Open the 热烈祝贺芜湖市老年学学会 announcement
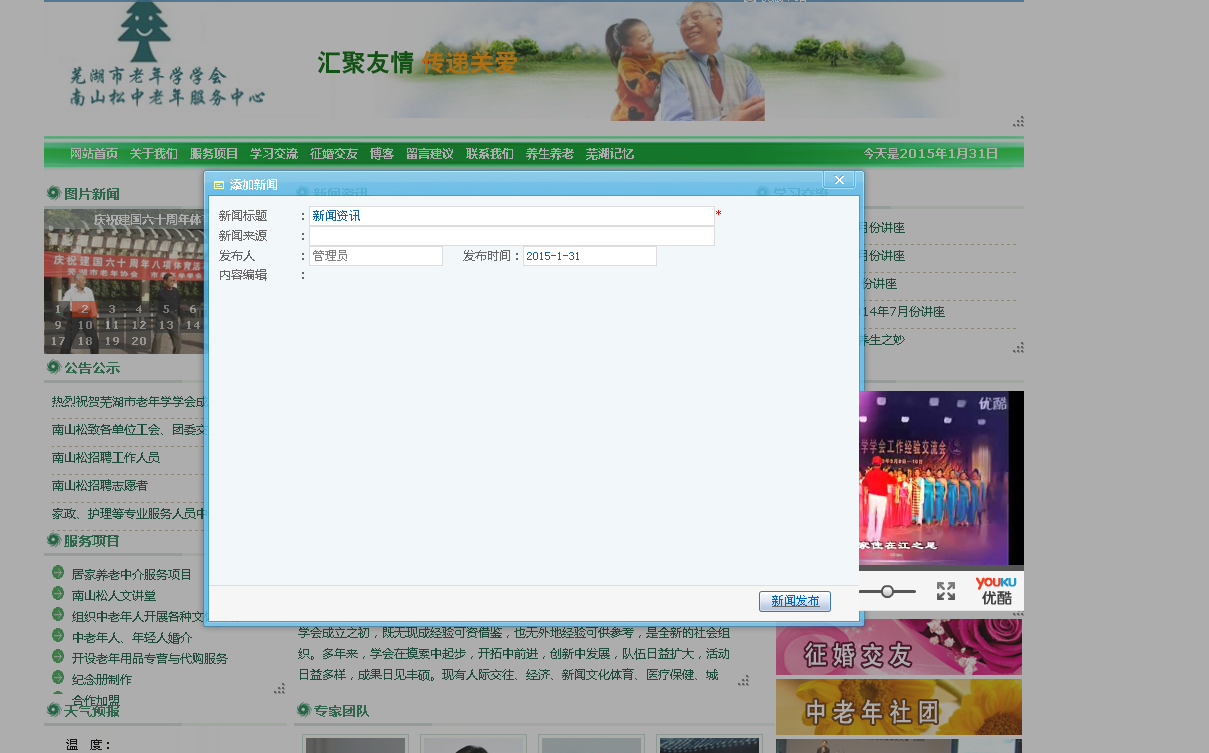 [x=128, y=402]
